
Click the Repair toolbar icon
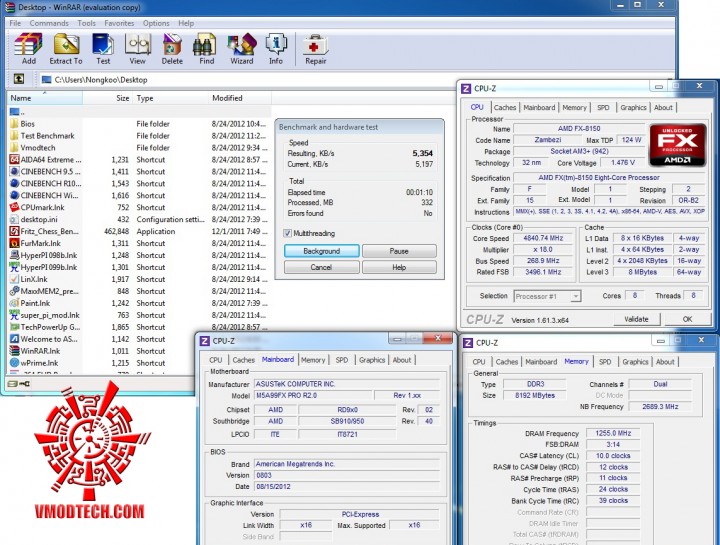click(315, 45)
